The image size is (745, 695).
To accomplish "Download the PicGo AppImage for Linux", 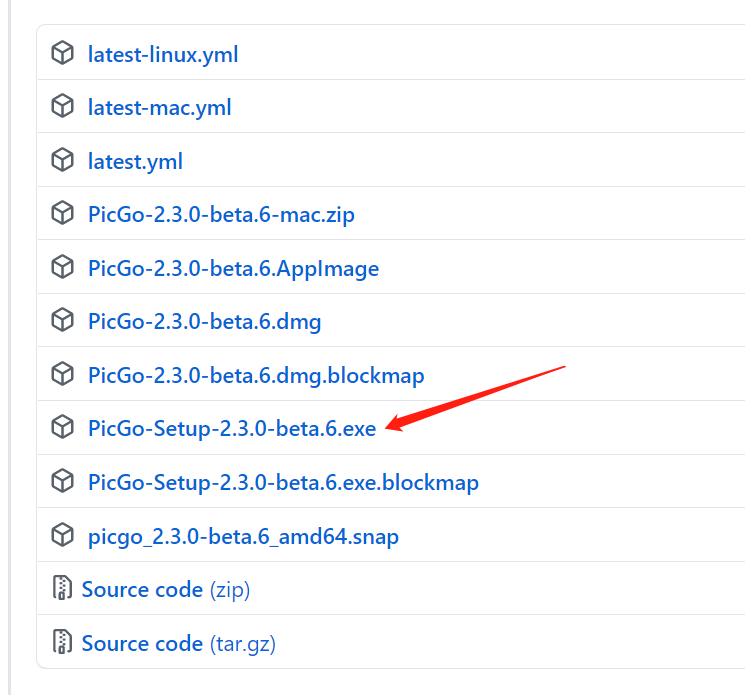I will [x=233, y=268].
